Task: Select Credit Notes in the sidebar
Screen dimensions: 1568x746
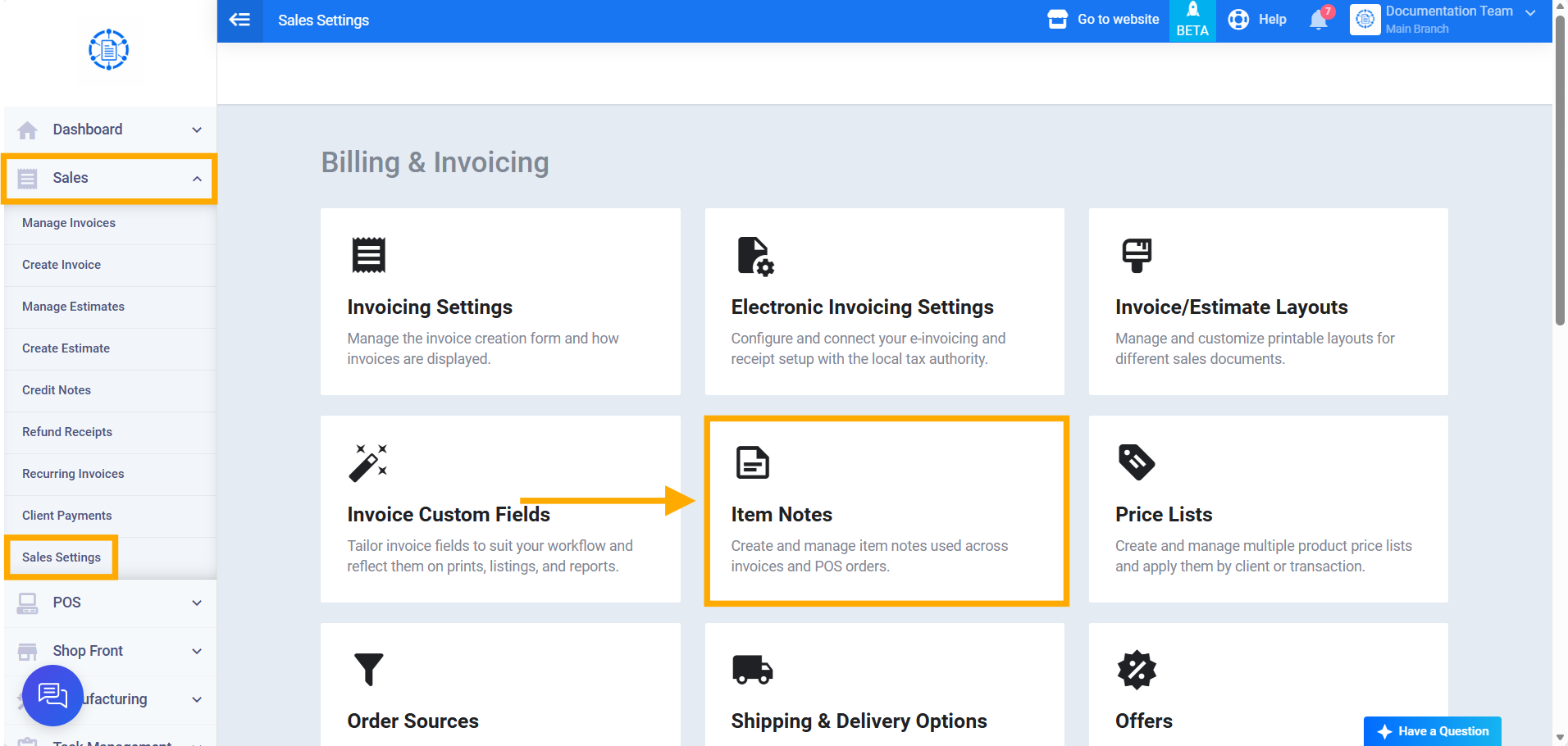Action: point(57,390)
